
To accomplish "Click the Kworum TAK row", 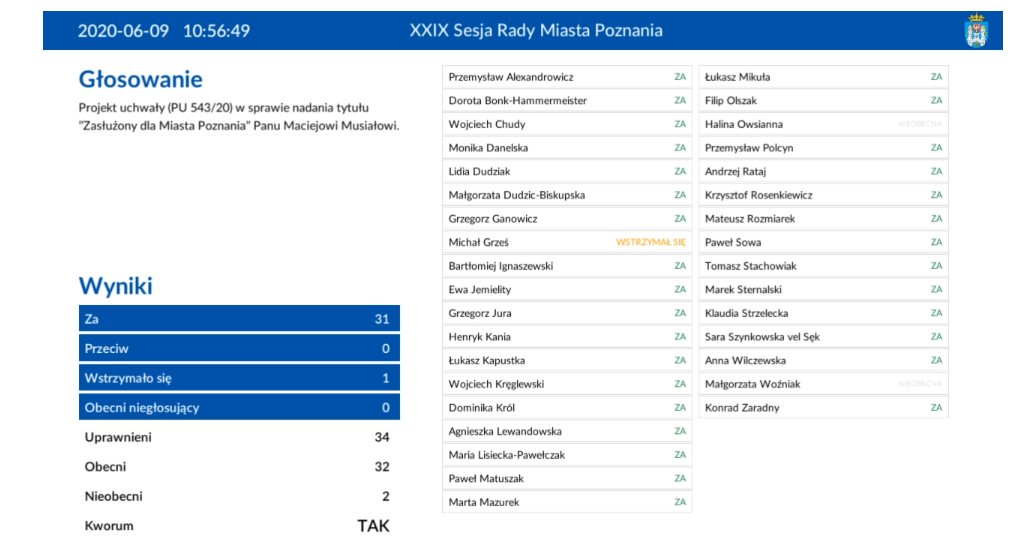I will point(237,526).
